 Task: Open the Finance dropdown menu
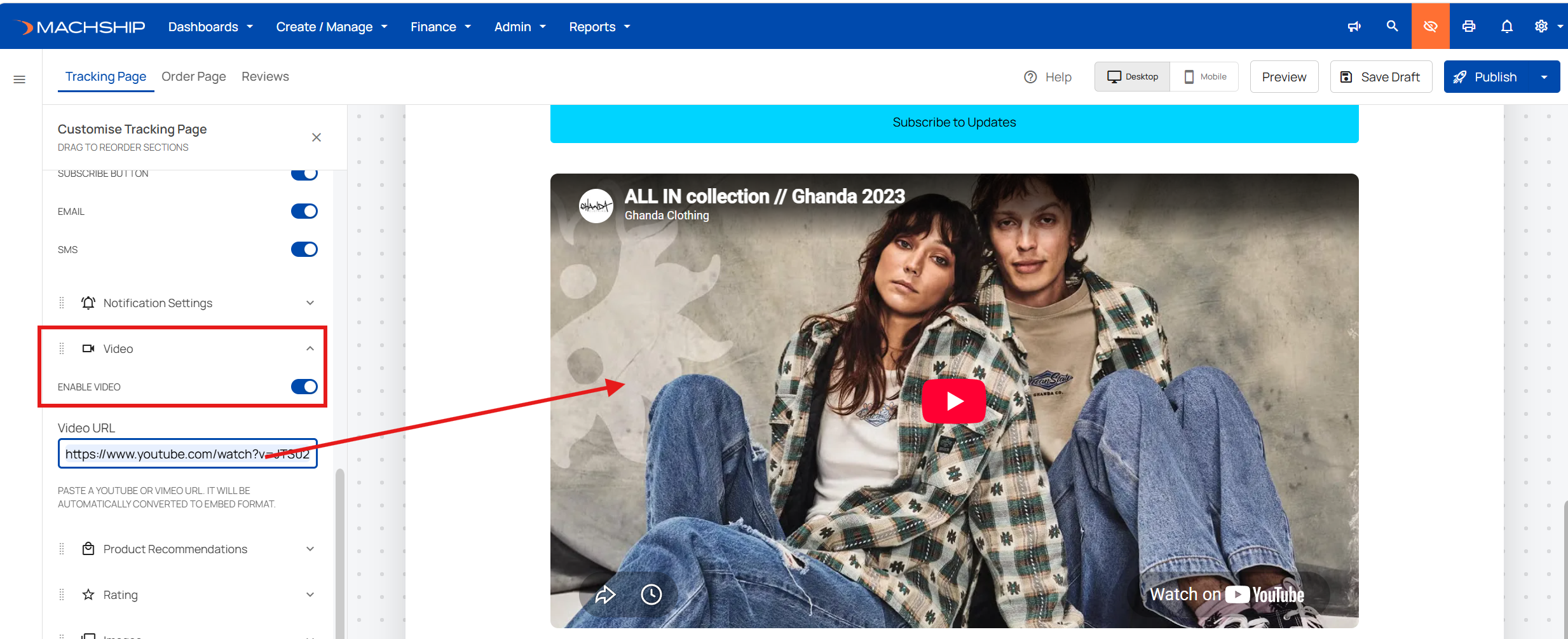[440, 27]
